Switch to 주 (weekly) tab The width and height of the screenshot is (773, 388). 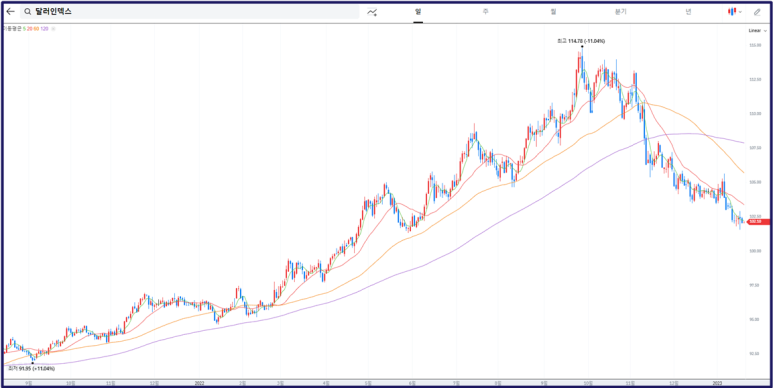(x=486, y=12)
